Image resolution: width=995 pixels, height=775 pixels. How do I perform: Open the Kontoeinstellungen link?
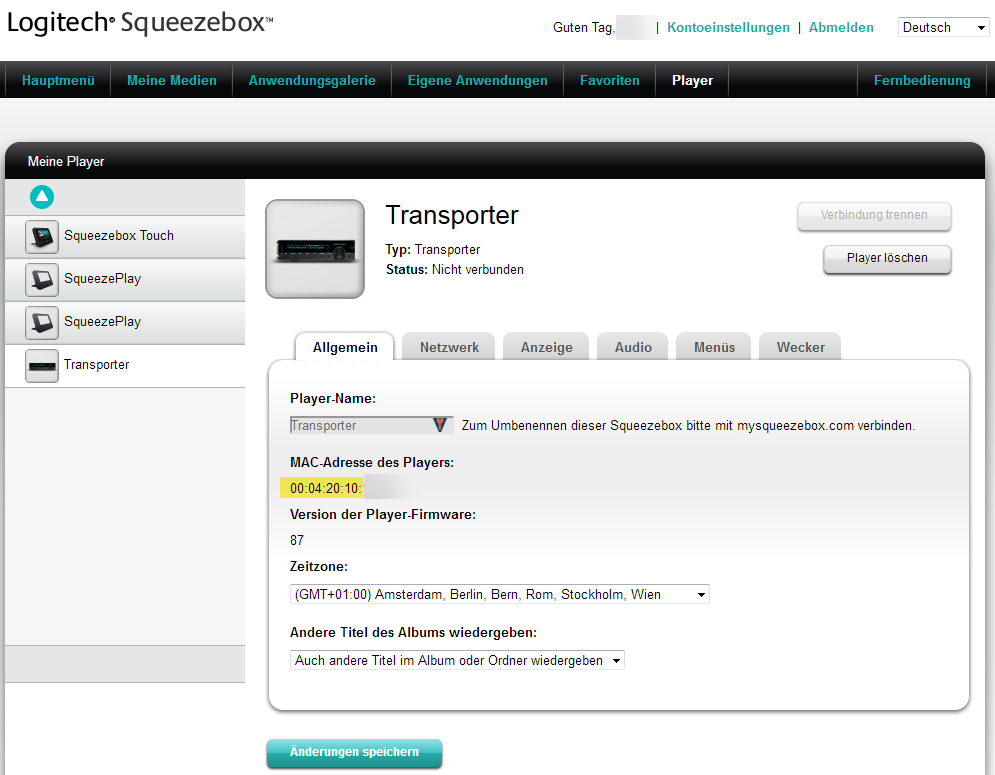click(728, 28)
